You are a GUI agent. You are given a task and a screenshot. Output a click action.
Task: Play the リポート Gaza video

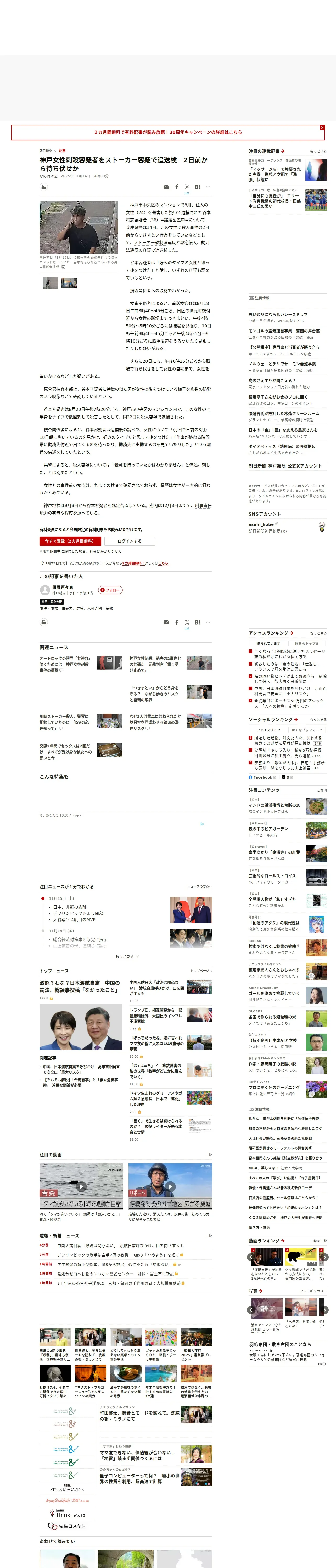click(170, 1186)
